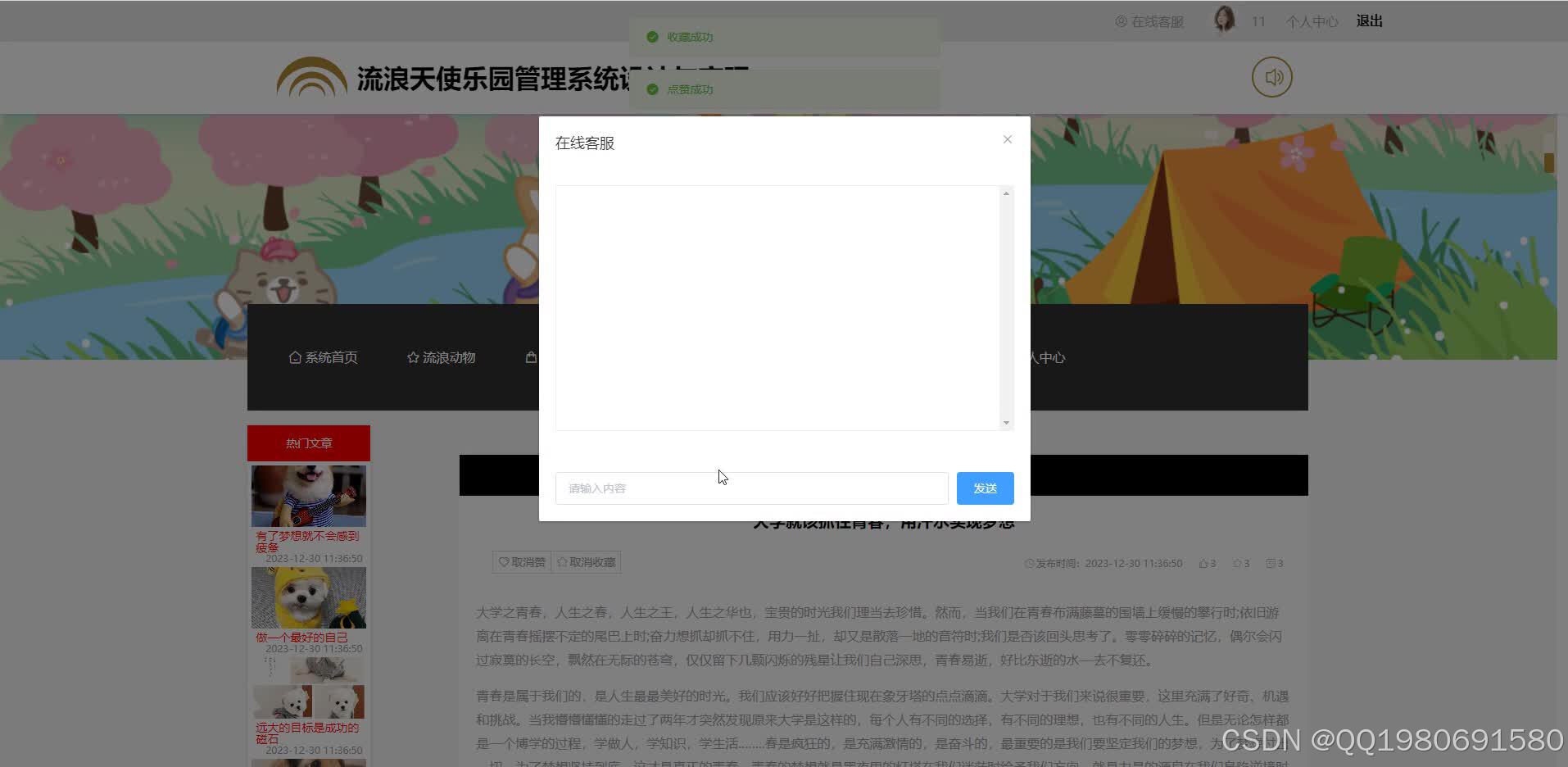Open the 有了梦想就不会感到疲惫 article thumbnail
This screenshot has width=1568, height=767.
point(308,495)
